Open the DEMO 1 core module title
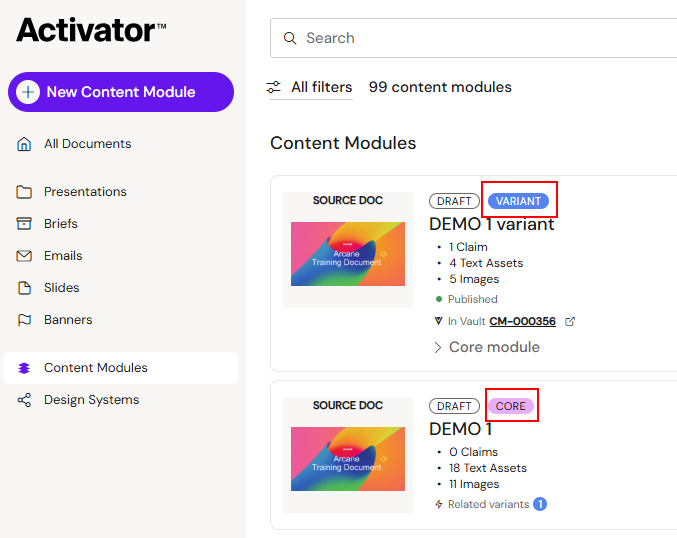Viewport: 677px width, 538px height. 460,429
